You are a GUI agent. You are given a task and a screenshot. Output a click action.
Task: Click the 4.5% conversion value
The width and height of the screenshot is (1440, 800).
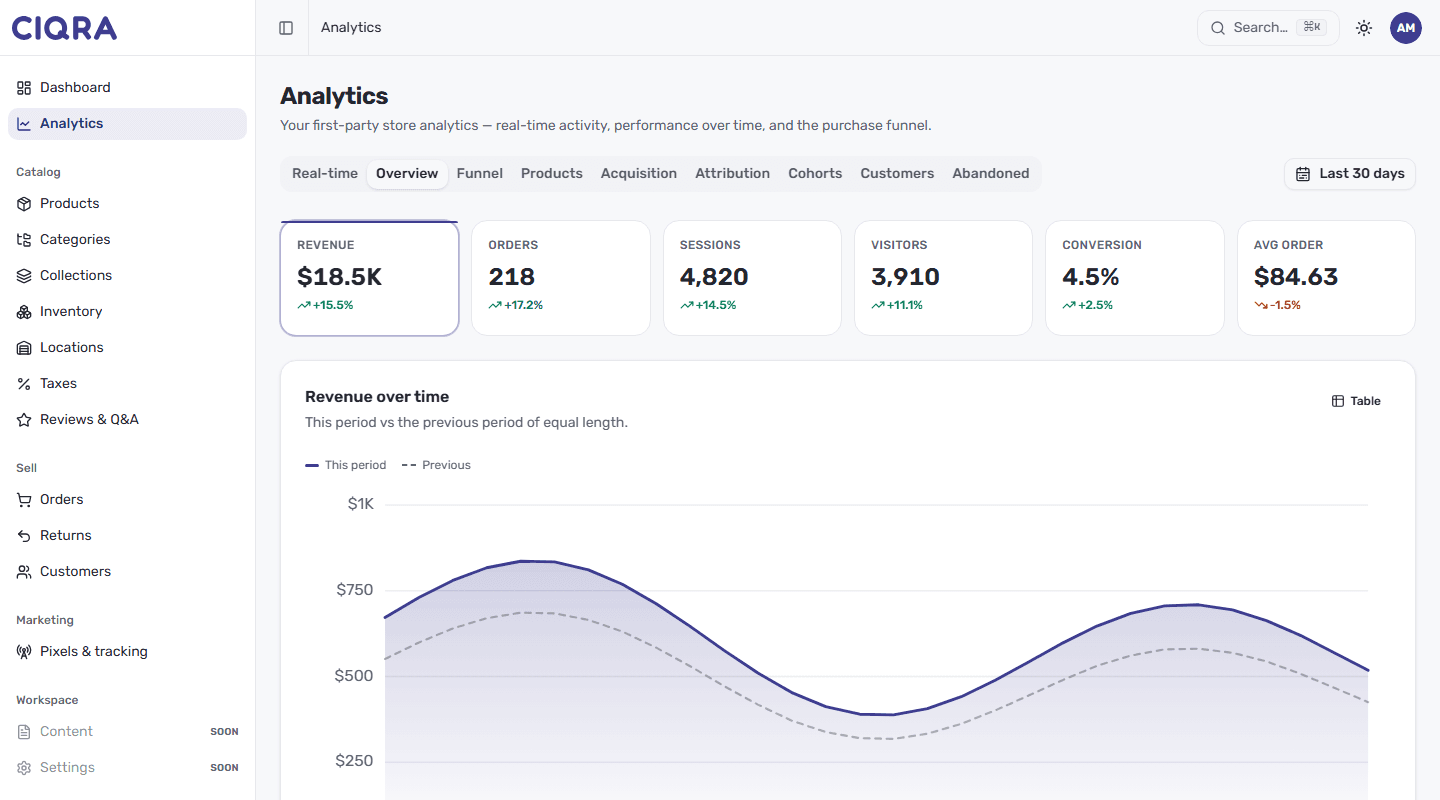click(x=1091, y=277)
